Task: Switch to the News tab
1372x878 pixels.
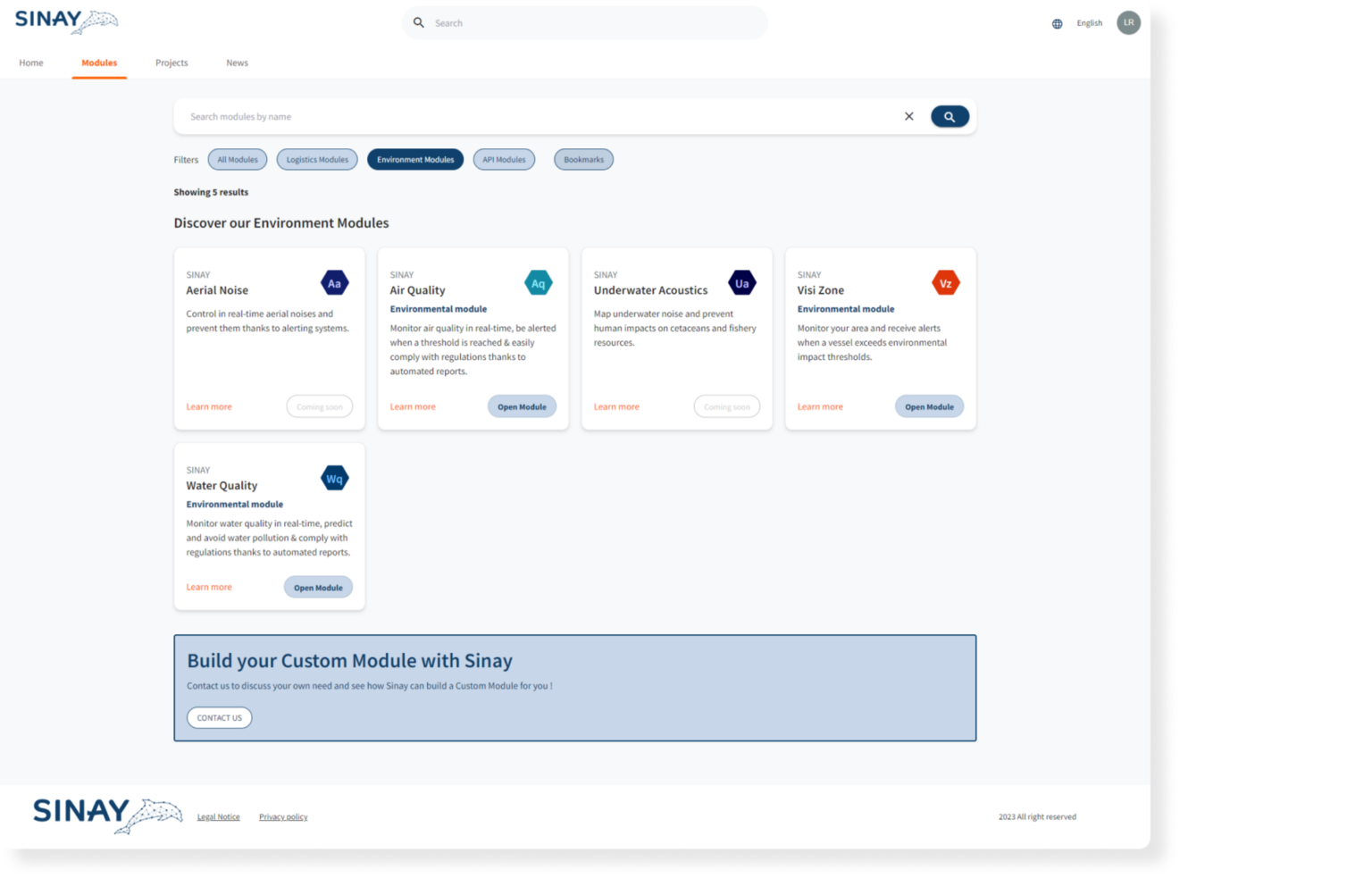Action: [x=237, y=63]
